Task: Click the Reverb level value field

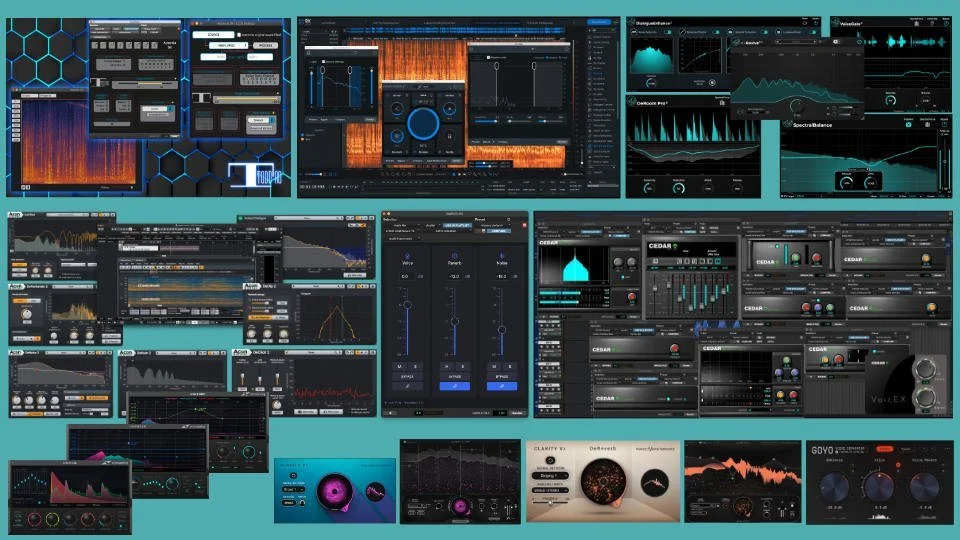Action: point(454,277)
